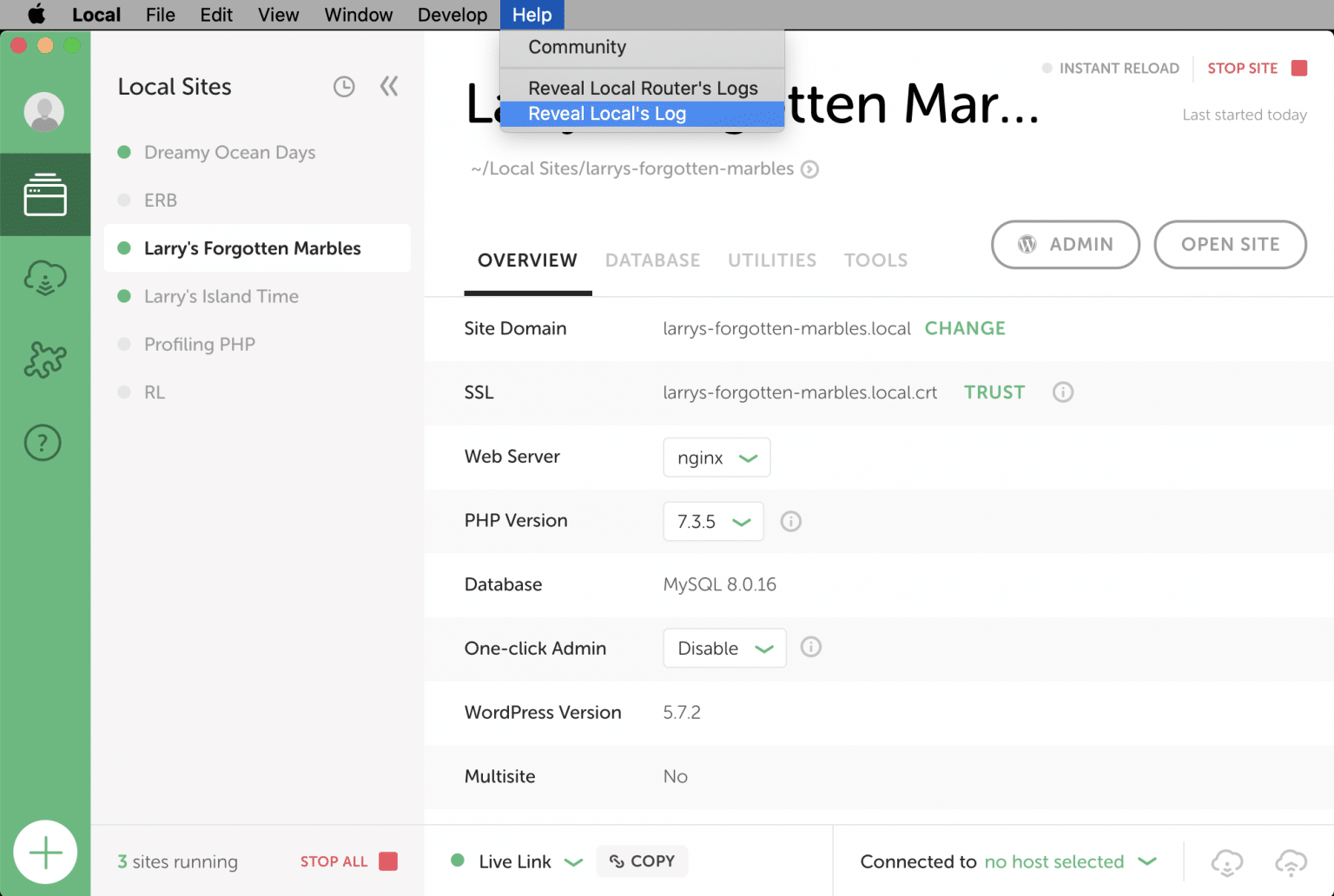Stop all running sites via Stop All
Screen dimensions: 1334x896
click(x=334, y=861)
